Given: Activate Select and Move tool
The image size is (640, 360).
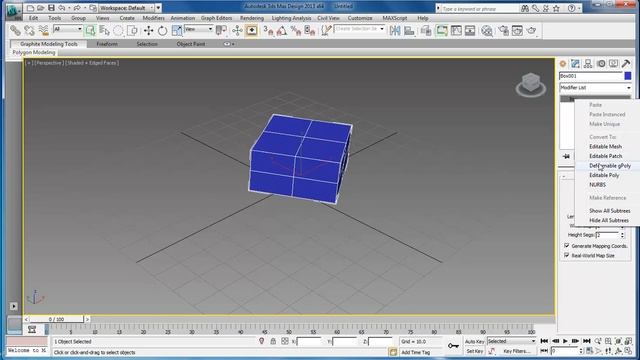Looking at the screenshot, I should (149, 30).
